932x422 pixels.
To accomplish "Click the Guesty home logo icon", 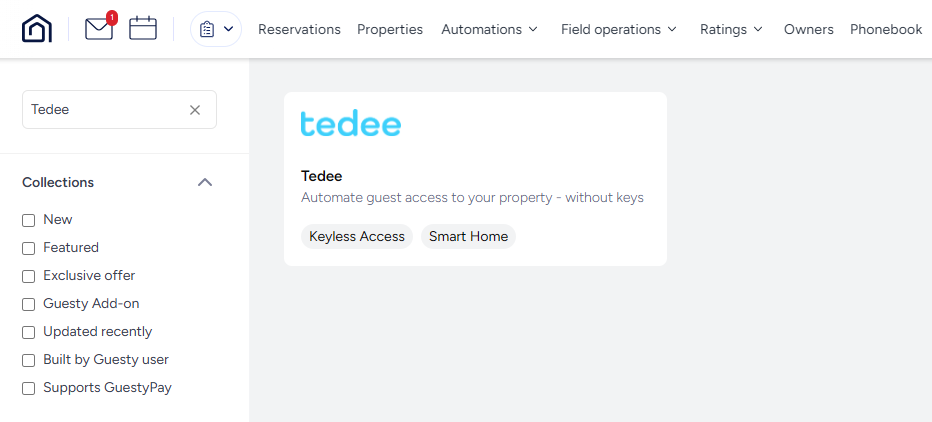I will [37, 29].
